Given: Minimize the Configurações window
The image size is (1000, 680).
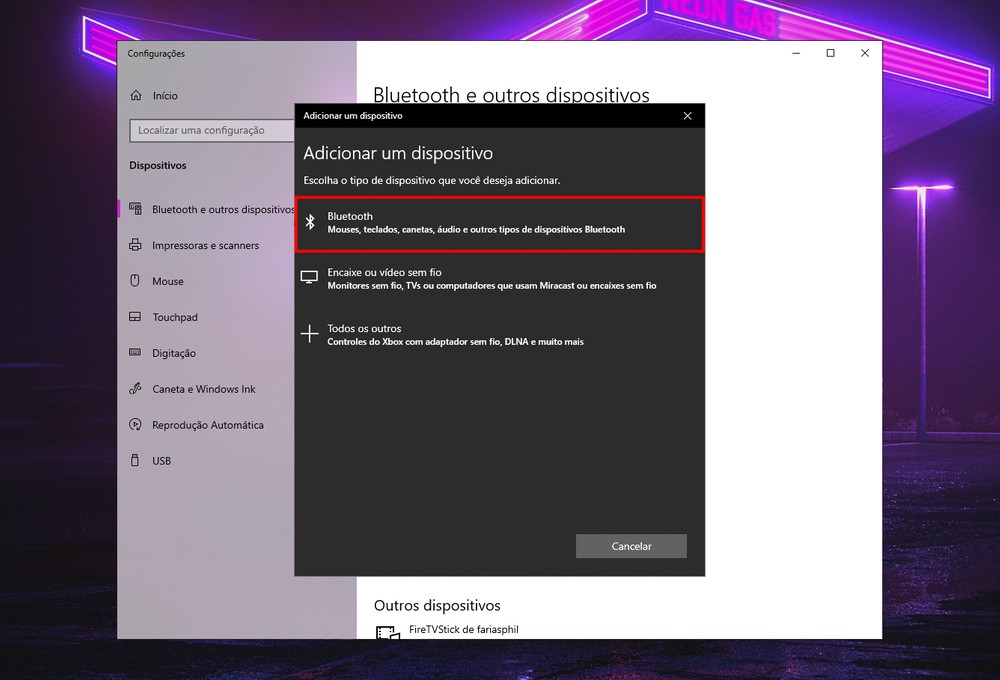Looking at the screenshot, I should tap(796, 54).
